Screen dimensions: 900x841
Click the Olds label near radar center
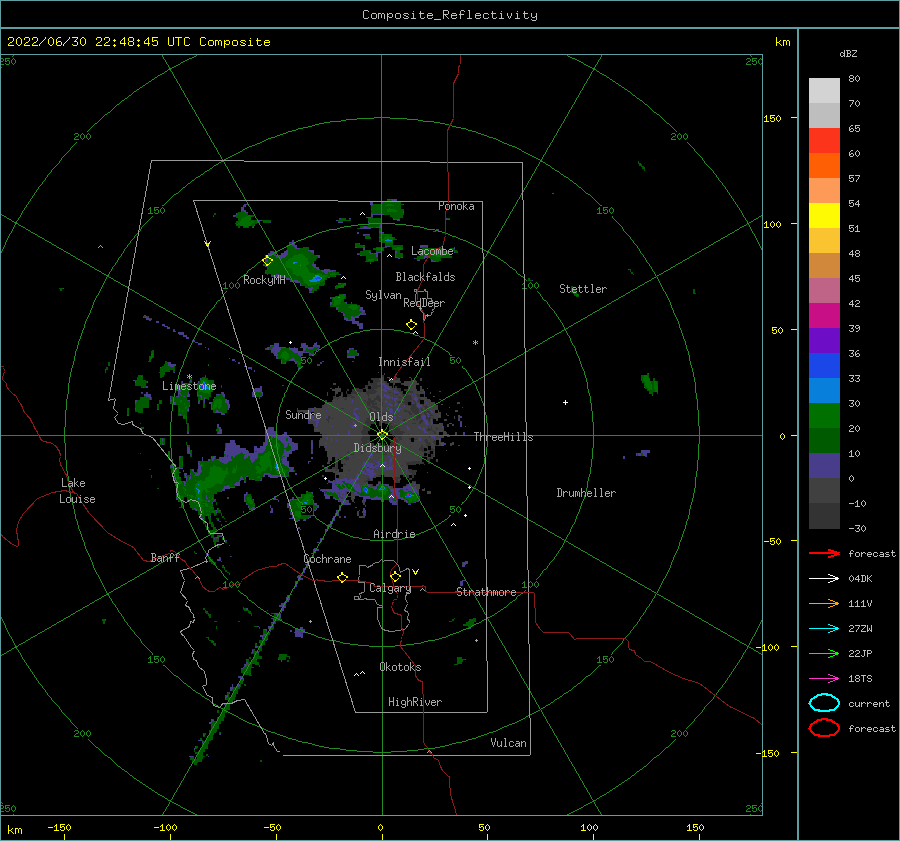[x=381, y=417]
